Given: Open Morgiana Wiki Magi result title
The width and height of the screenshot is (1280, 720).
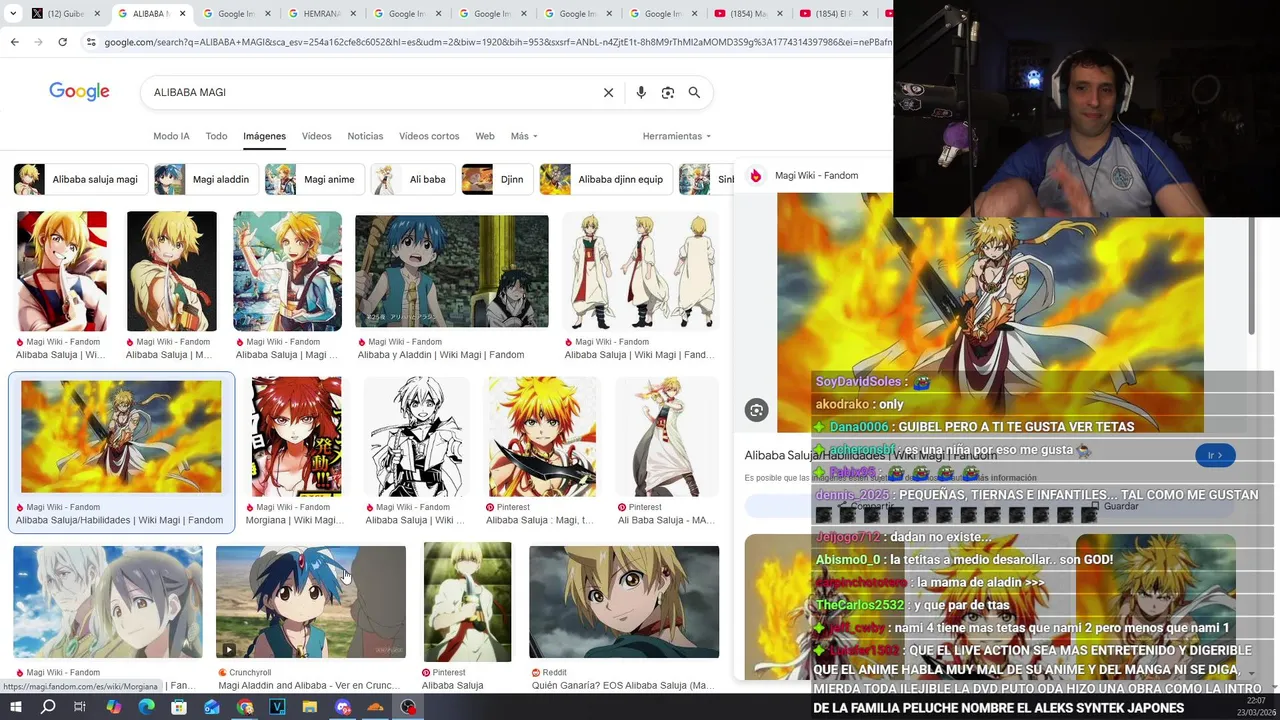Looking at the screenshot, I should click(294, 520).
